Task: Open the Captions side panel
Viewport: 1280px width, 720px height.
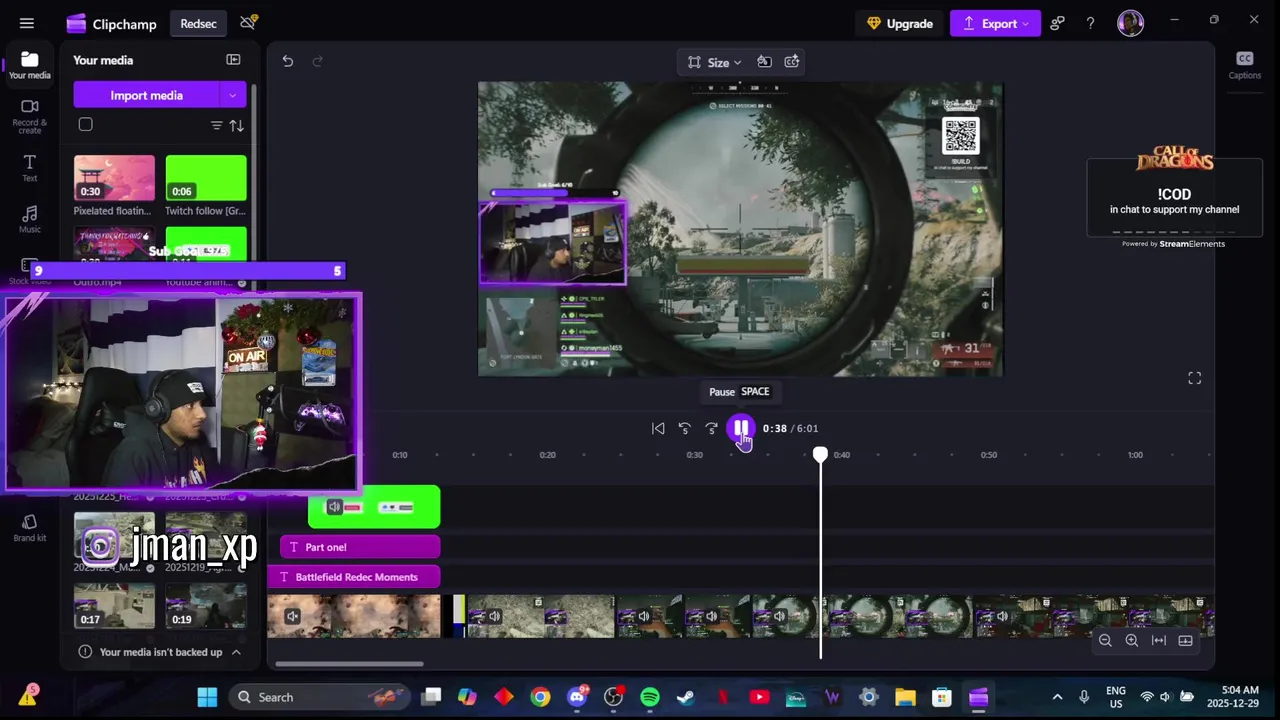Action: pos(1244,65)
